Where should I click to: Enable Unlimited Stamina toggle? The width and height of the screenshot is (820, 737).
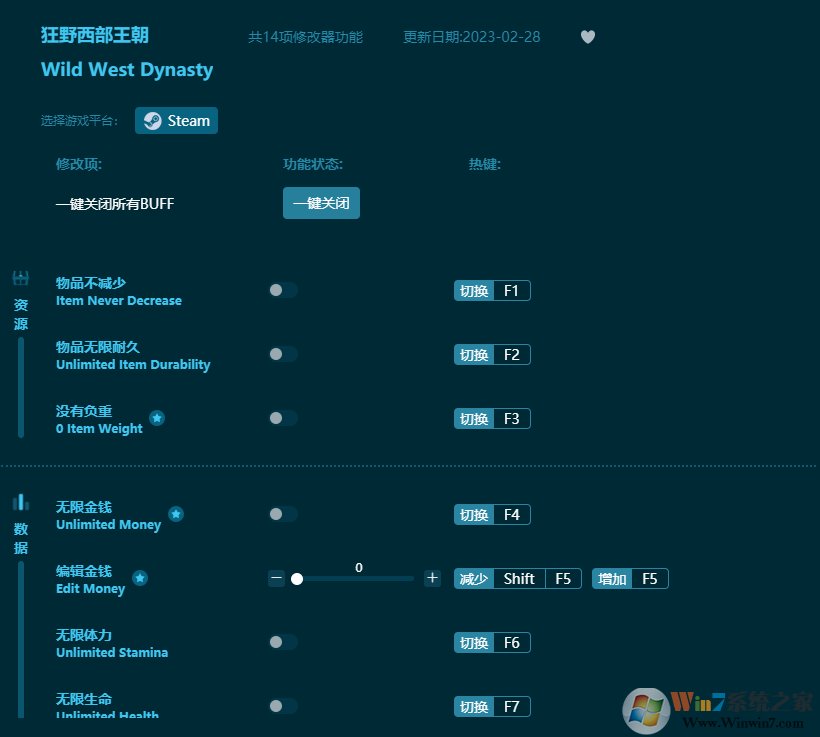coord(283,642)
